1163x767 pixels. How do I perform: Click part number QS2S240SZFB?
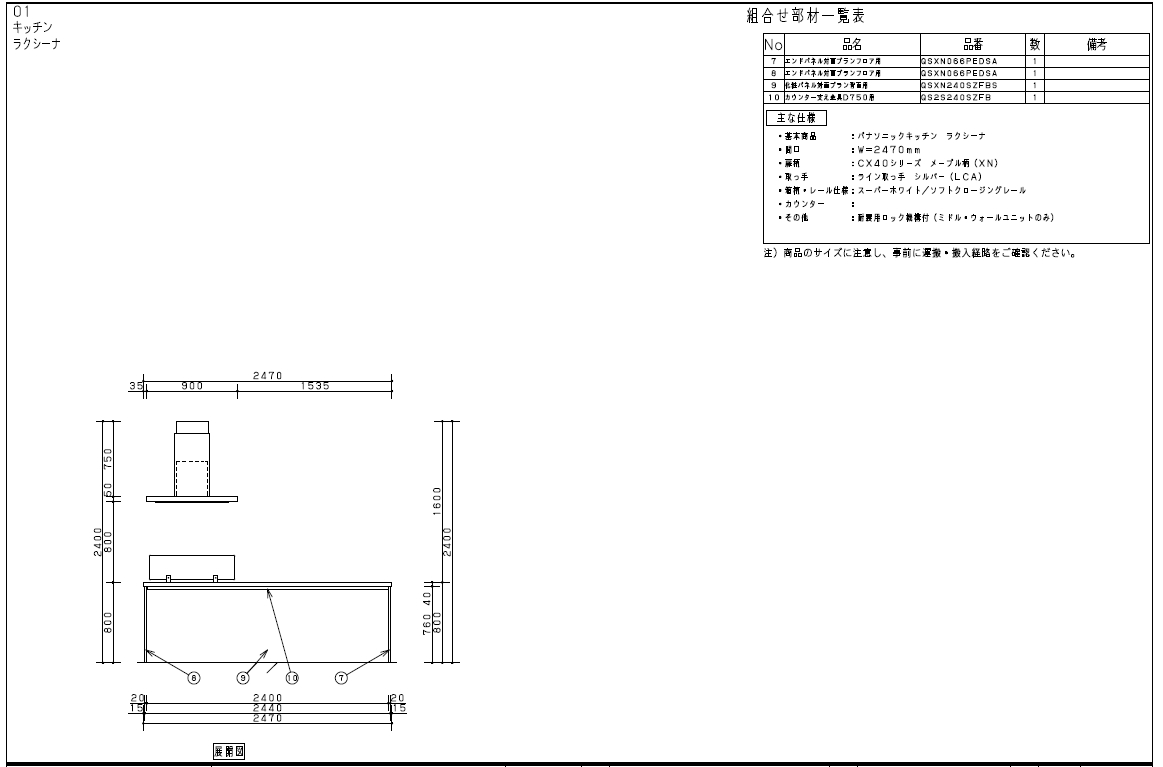coord(956,97)
